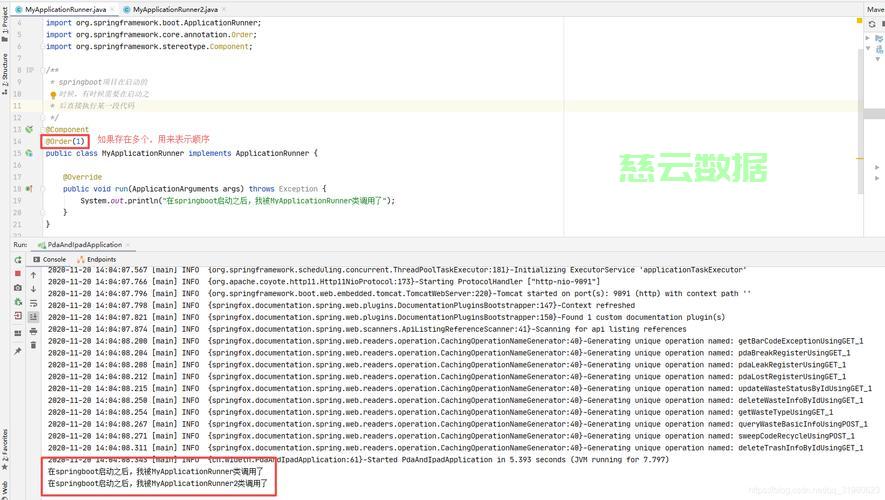Click the implements-method gutter icon beside run method
Image resolution: width=885 pixels, height=500 pixels.
[x=29, y=188]
